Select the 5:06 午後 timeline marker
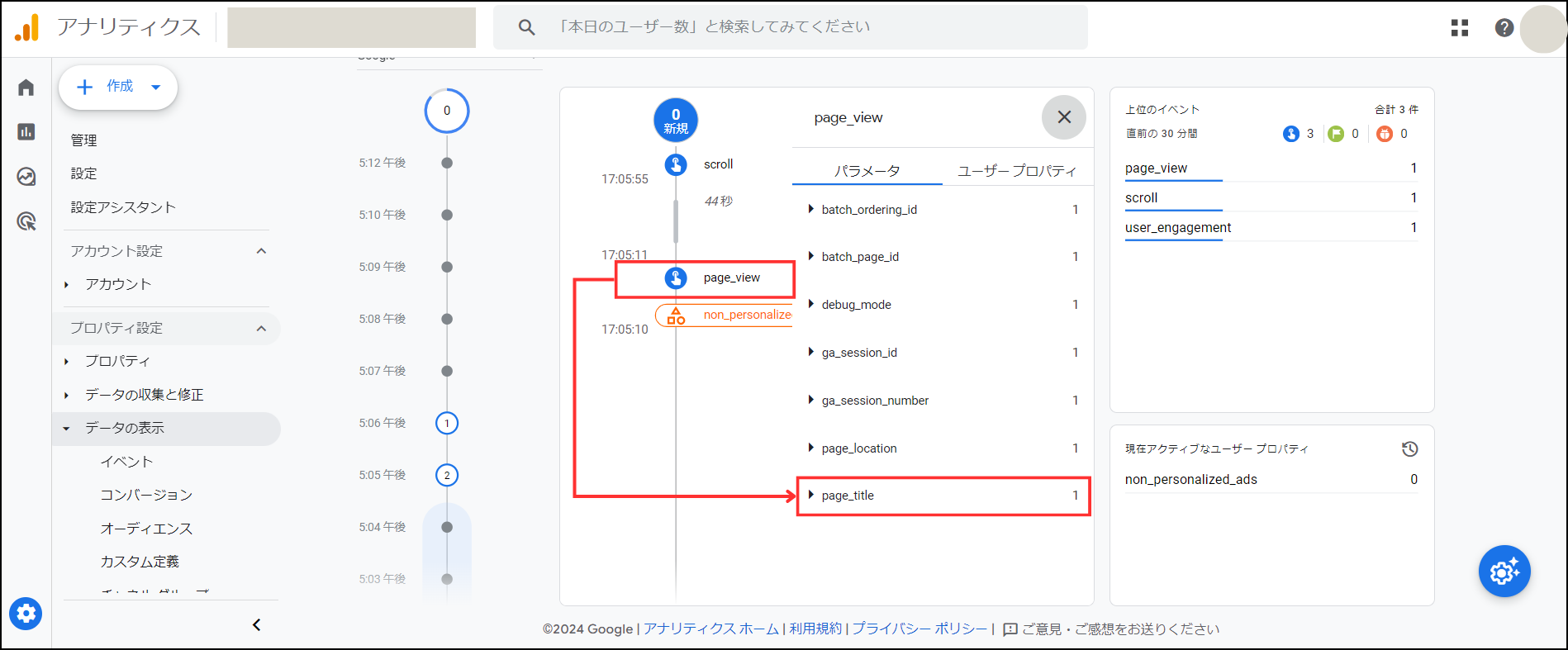Viewport: 1568px width, 650px height. click(x=447, y=424)
